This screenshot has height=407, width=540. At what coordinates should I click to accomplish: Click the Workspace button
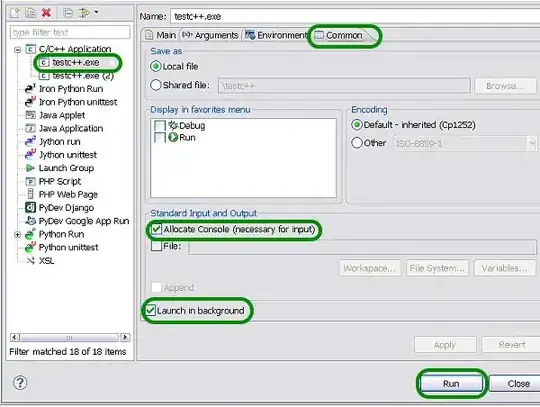point(370,268)
